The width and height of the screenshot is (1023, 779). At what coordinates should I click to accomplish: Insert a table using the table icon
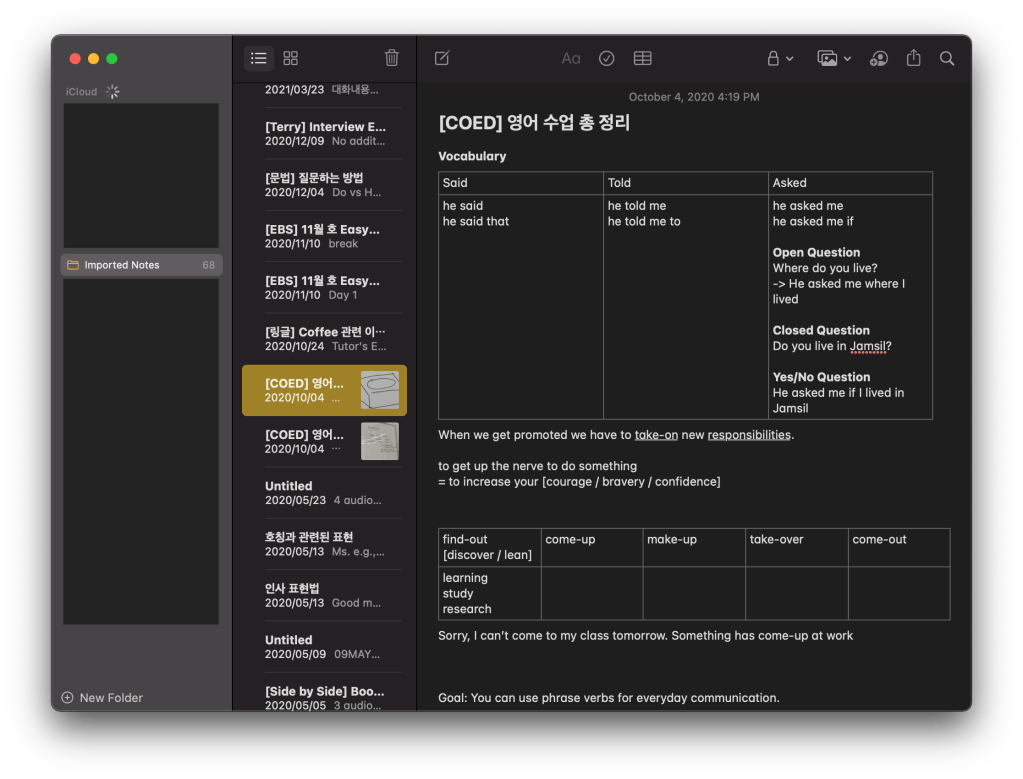[642, 58]
